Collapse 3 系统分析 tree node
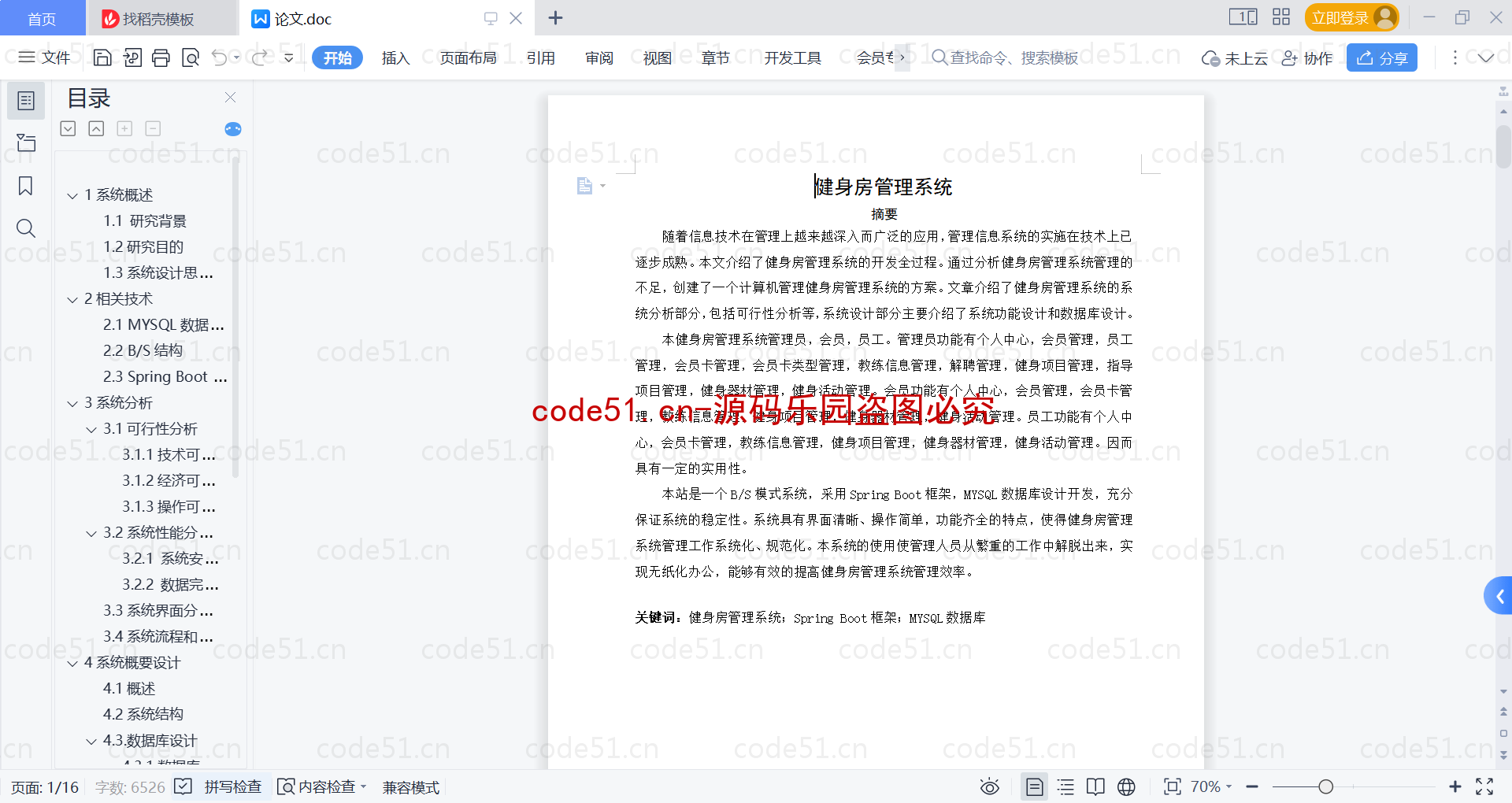Screen dimensions: 1512x803 (x=72, y=403)
